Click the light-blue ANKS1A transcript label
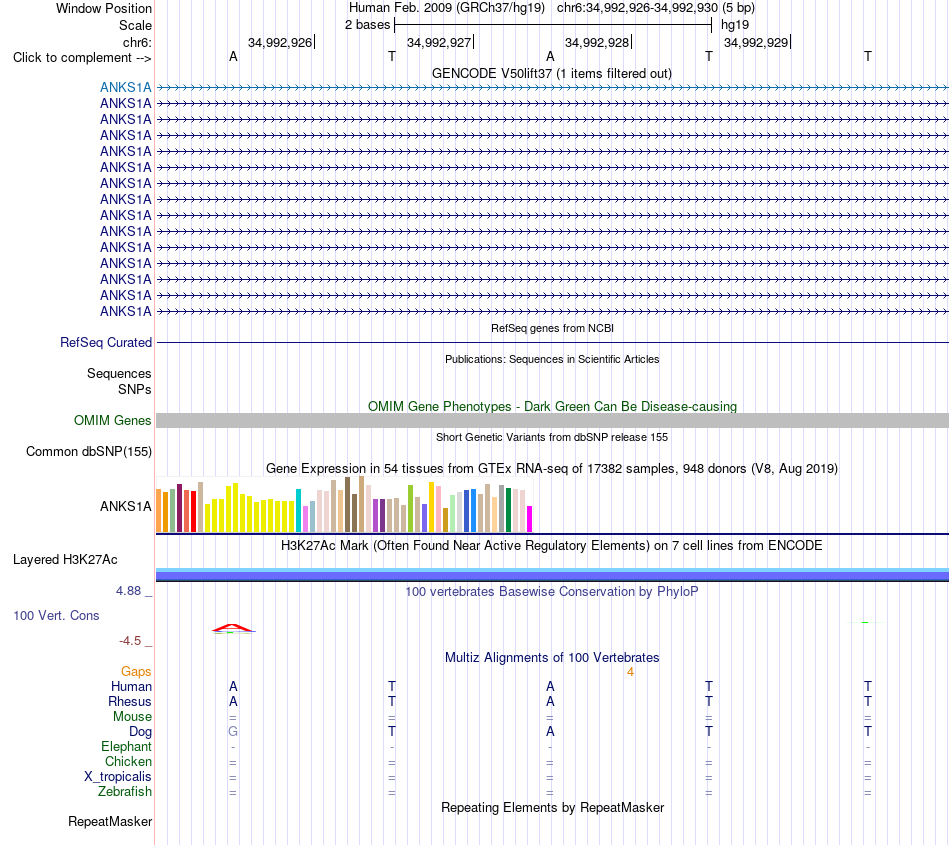The image size is (950, 845). (125, 87)
